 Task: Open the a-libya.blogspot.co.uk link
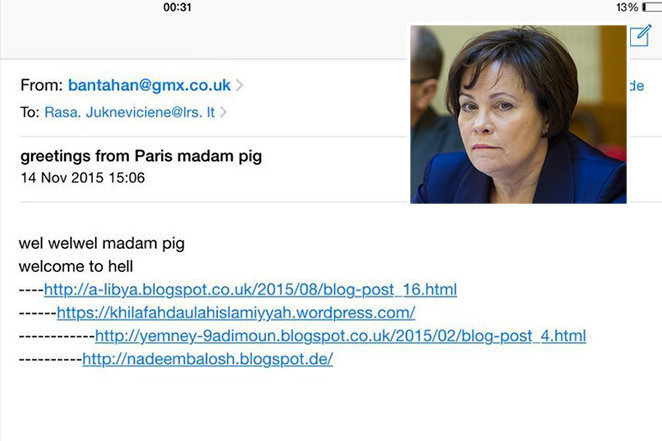[x=250, y=289]
